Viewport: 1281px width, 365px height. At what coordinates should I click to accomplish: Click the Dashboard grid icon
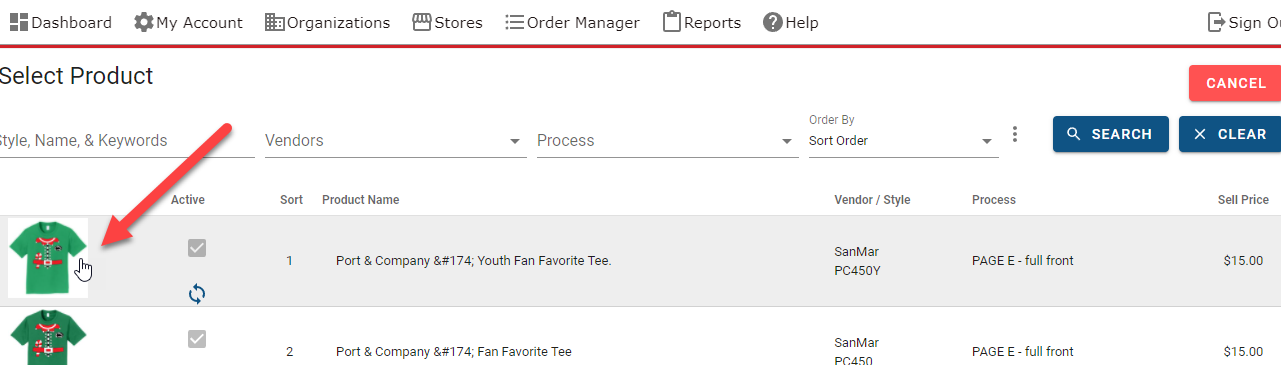pos(19,22)
